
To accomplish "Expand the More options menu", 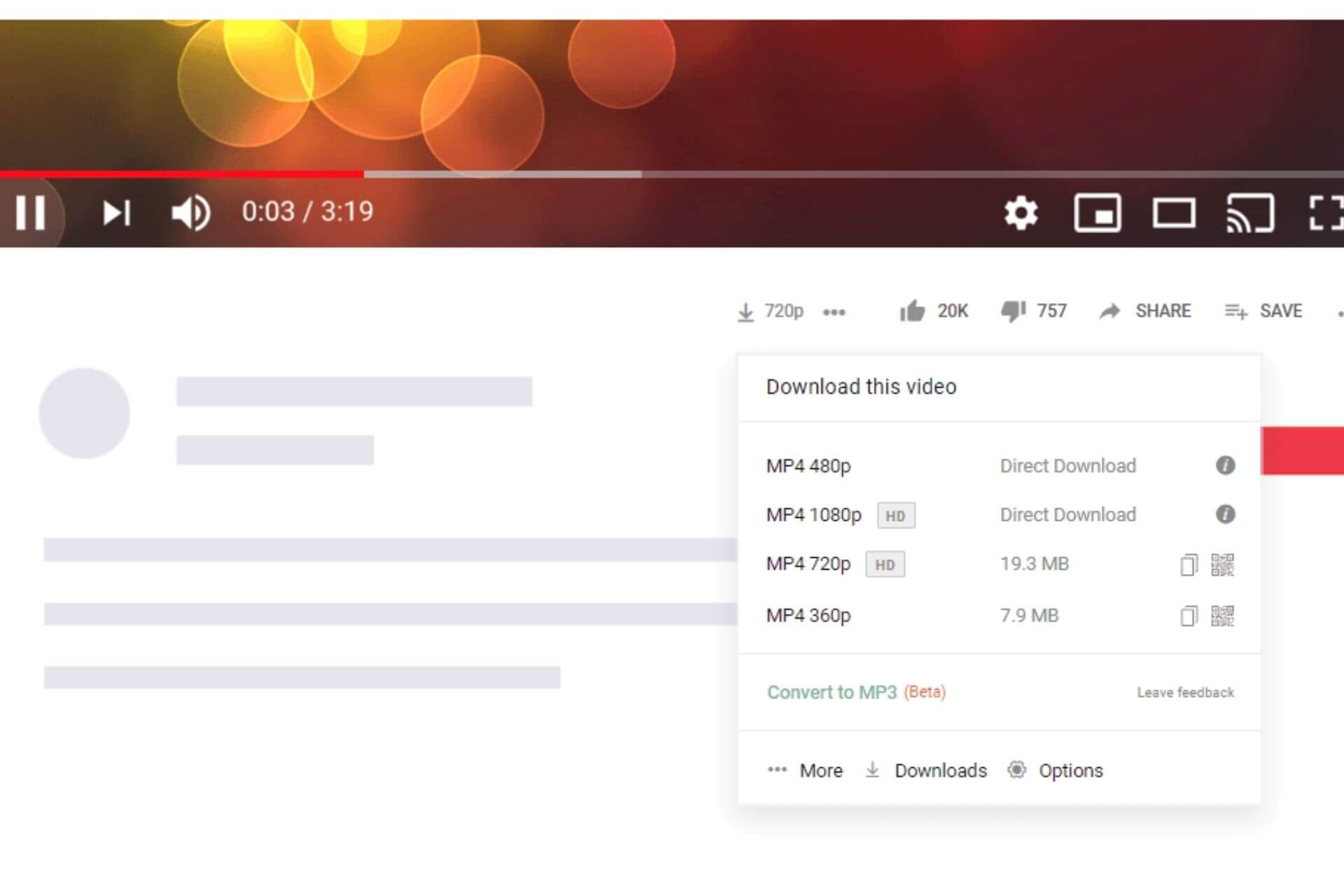I will click(x=809, y=770).
